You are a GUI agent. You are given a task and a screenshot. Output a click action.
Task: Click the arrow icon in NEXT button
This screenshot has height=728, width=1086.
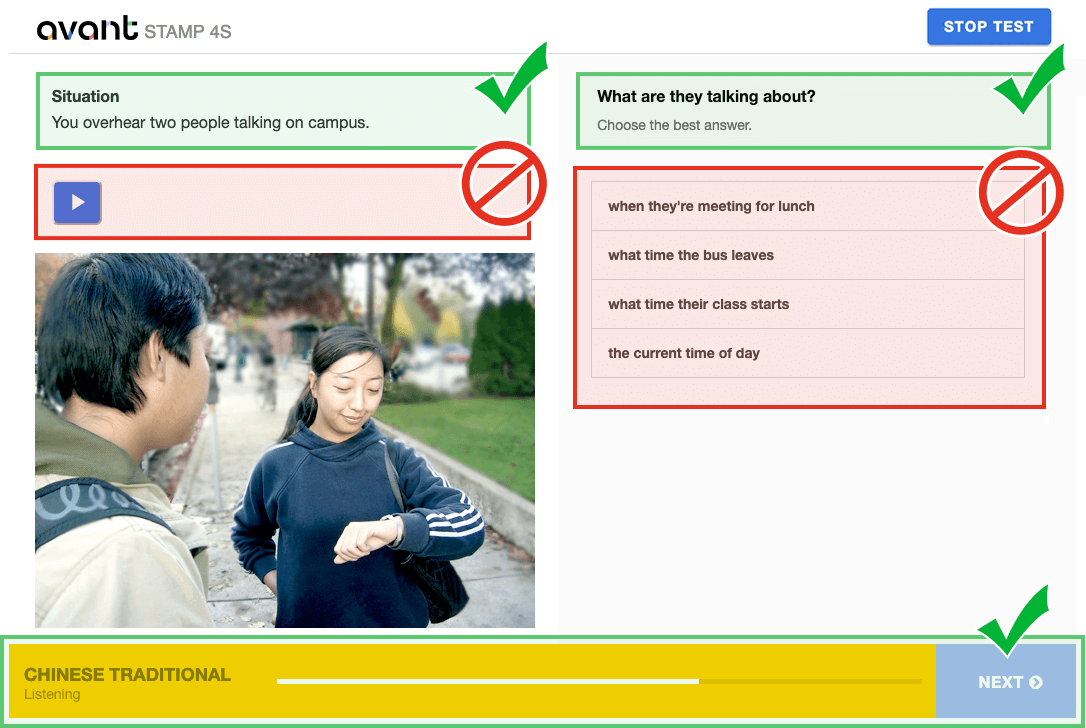click(1035, 682)
